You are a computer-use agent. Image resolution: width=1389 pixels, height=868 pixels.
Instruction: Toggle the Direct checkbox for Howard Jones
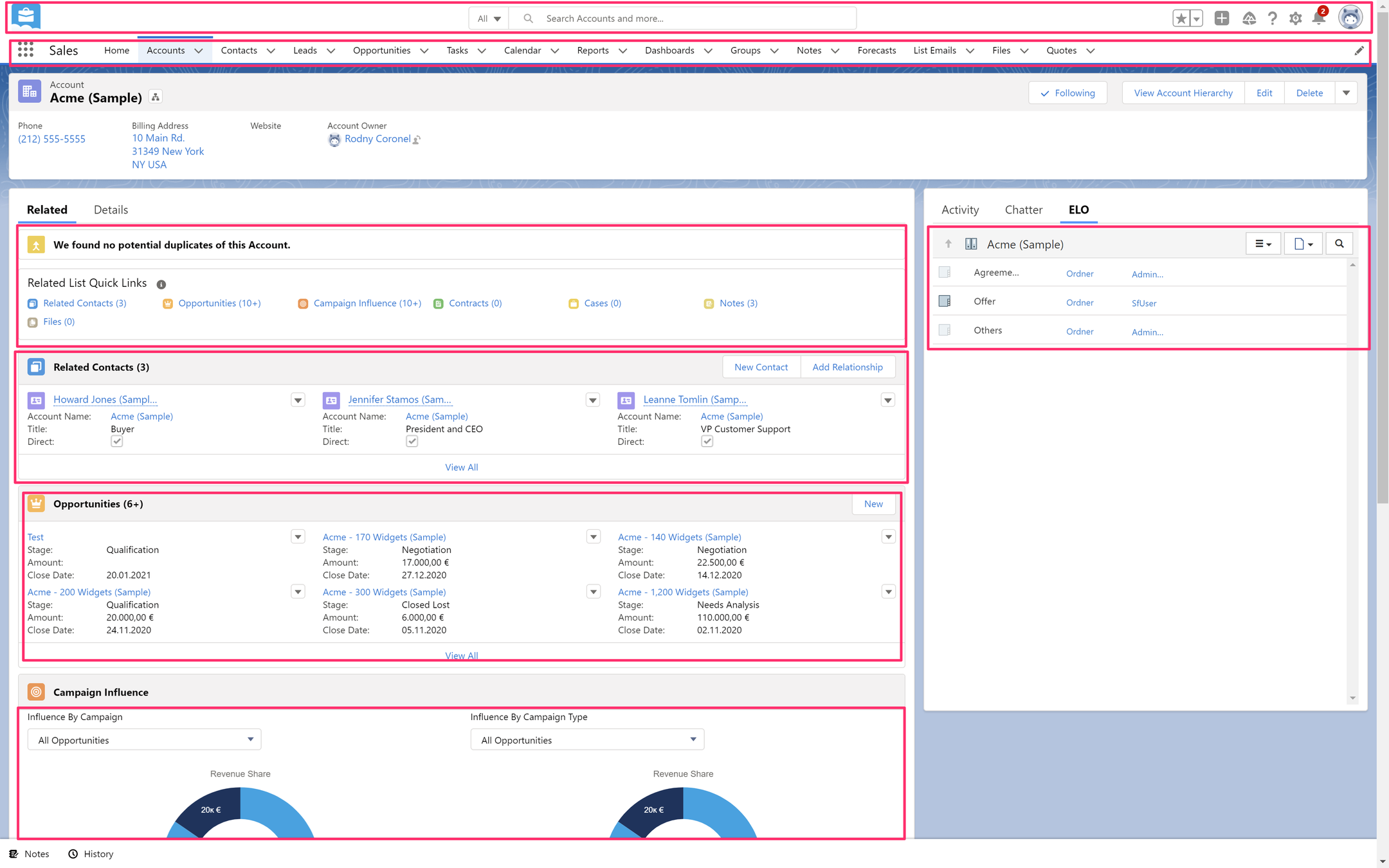tap(116, 441)
